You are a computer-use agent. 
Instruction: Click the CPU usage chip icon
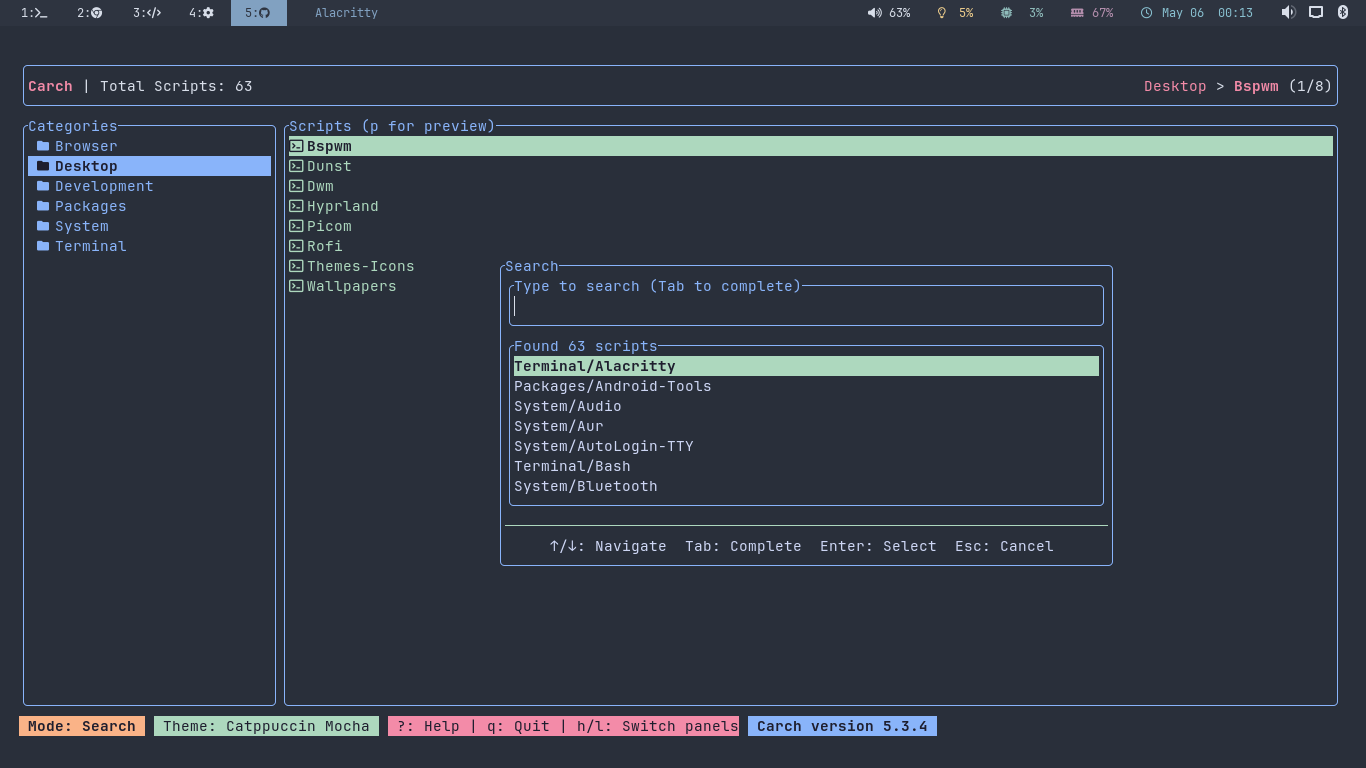1006,13
